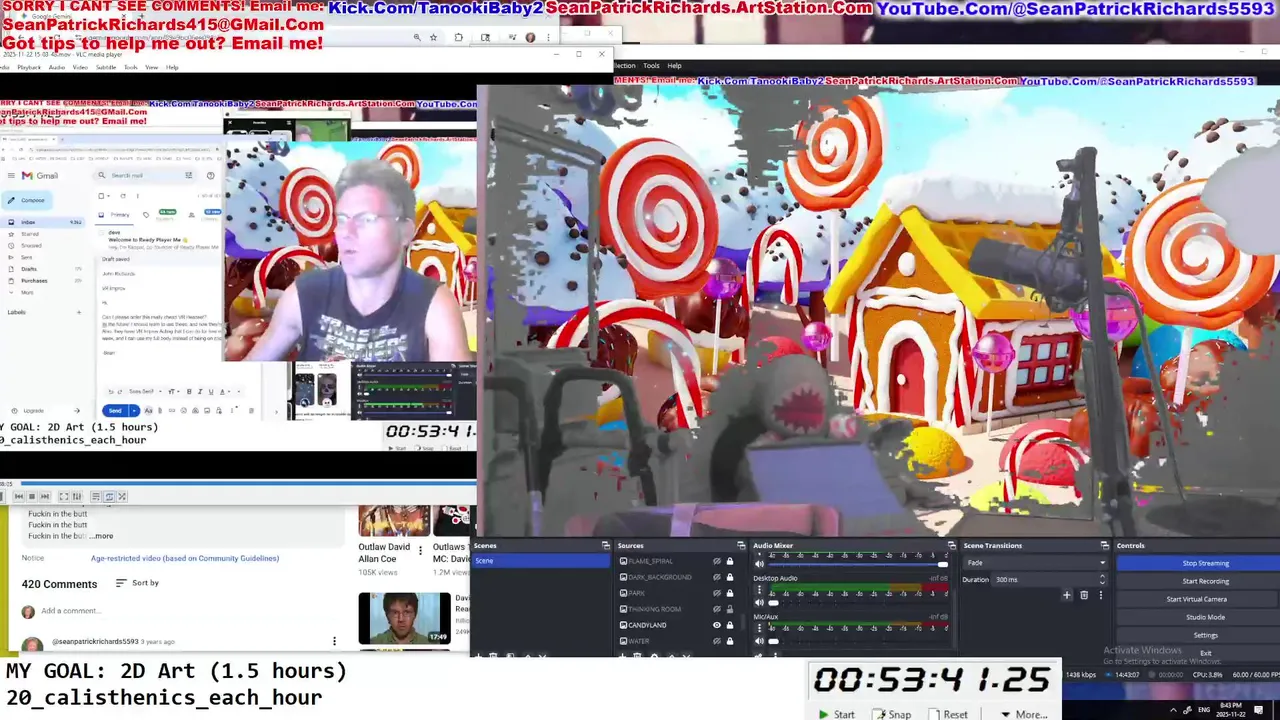The width and height of the screenshot is (1280, 720).
Task: Open transition properties three-dot menu
Action: (x=1101, y=595)
